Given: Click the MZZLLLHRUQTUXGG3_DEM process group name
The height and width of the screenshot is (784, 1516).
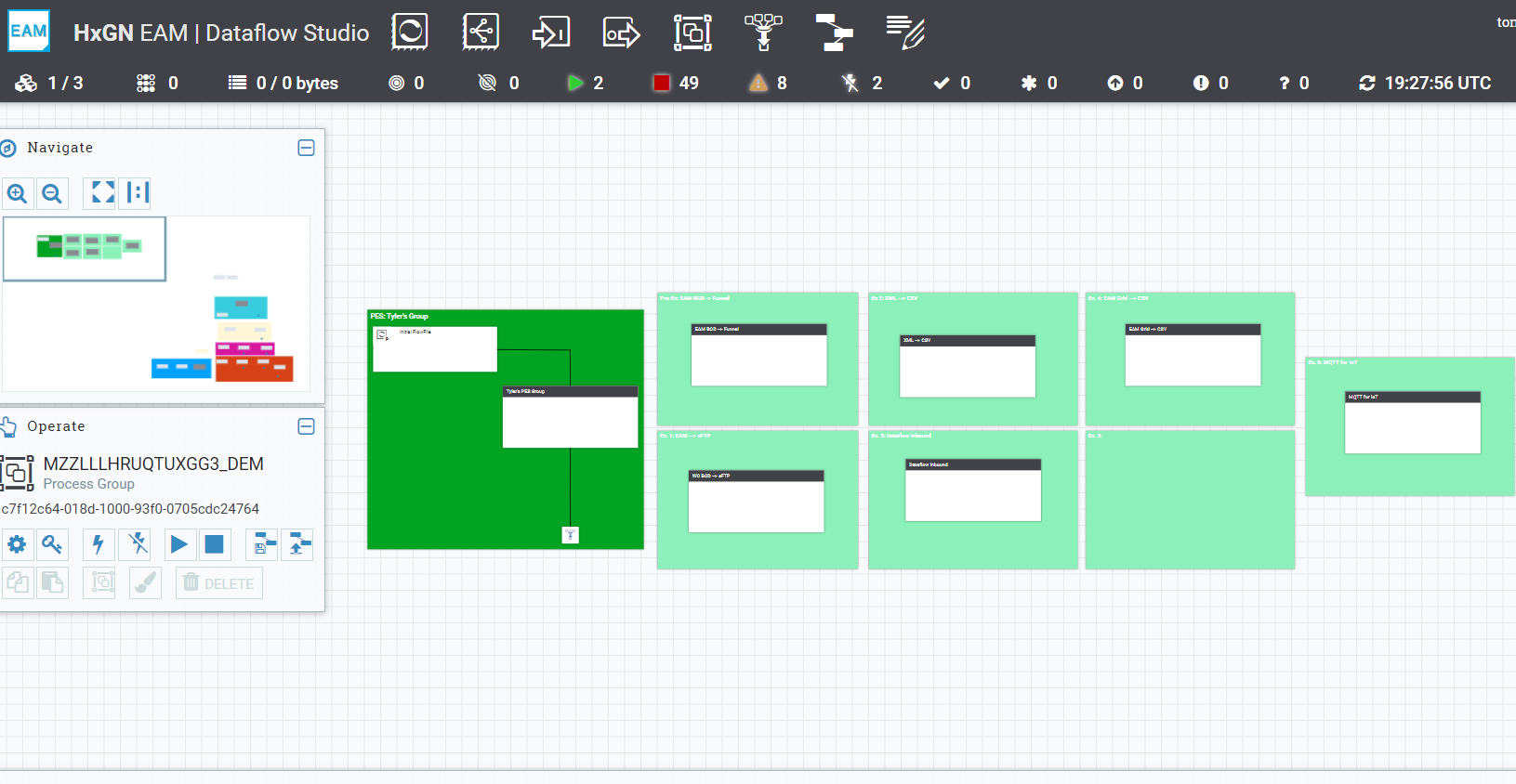Looking at the screenshot, I should pos(153,464).
